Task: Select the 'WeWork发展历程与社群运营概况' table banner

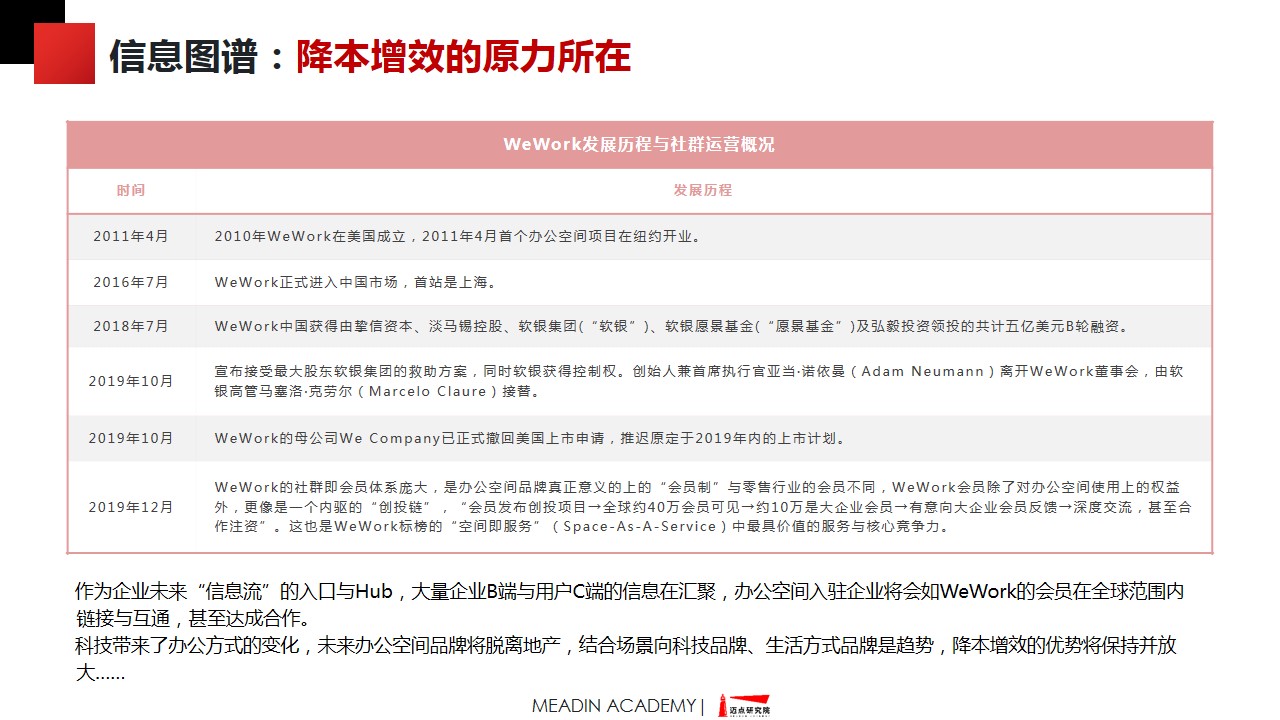Action: [x=639, y=144]
